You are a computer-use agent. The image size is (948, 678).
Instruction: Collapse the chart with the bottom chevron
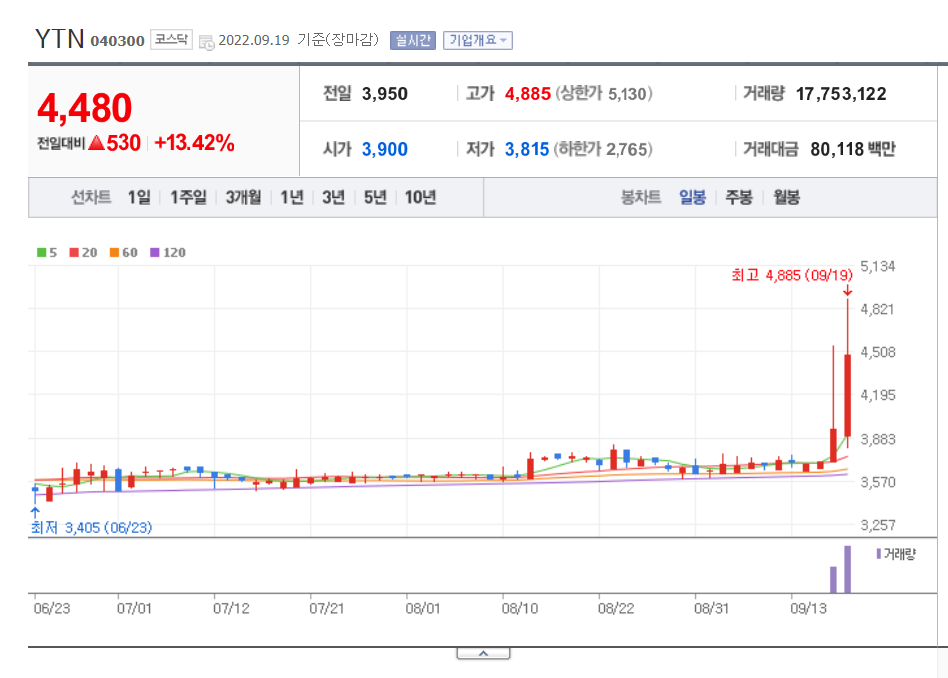pos(484,653)
